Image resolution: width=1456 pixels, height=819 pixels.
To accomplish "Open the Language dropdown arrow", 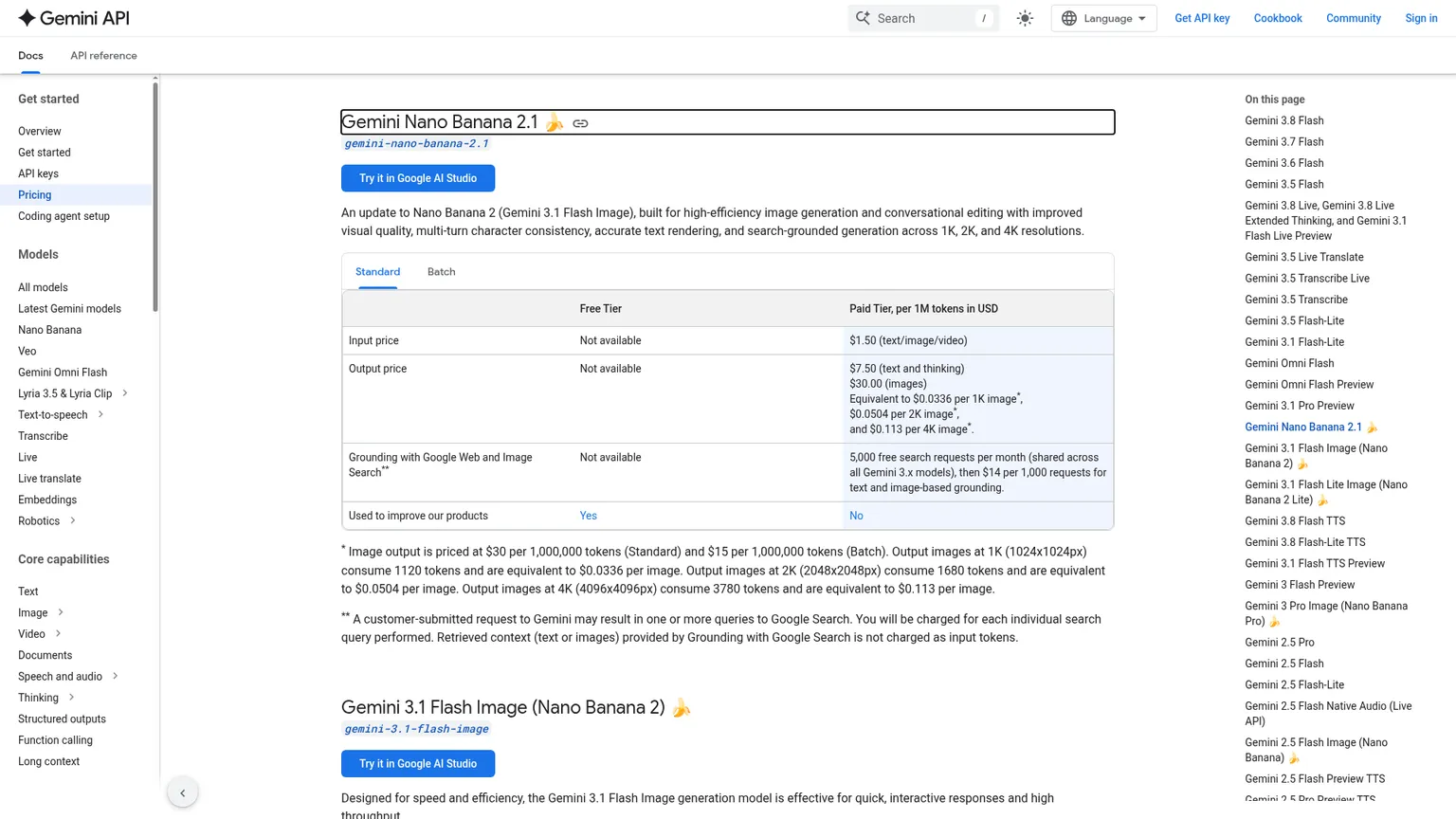I will tap(1142, 18).
